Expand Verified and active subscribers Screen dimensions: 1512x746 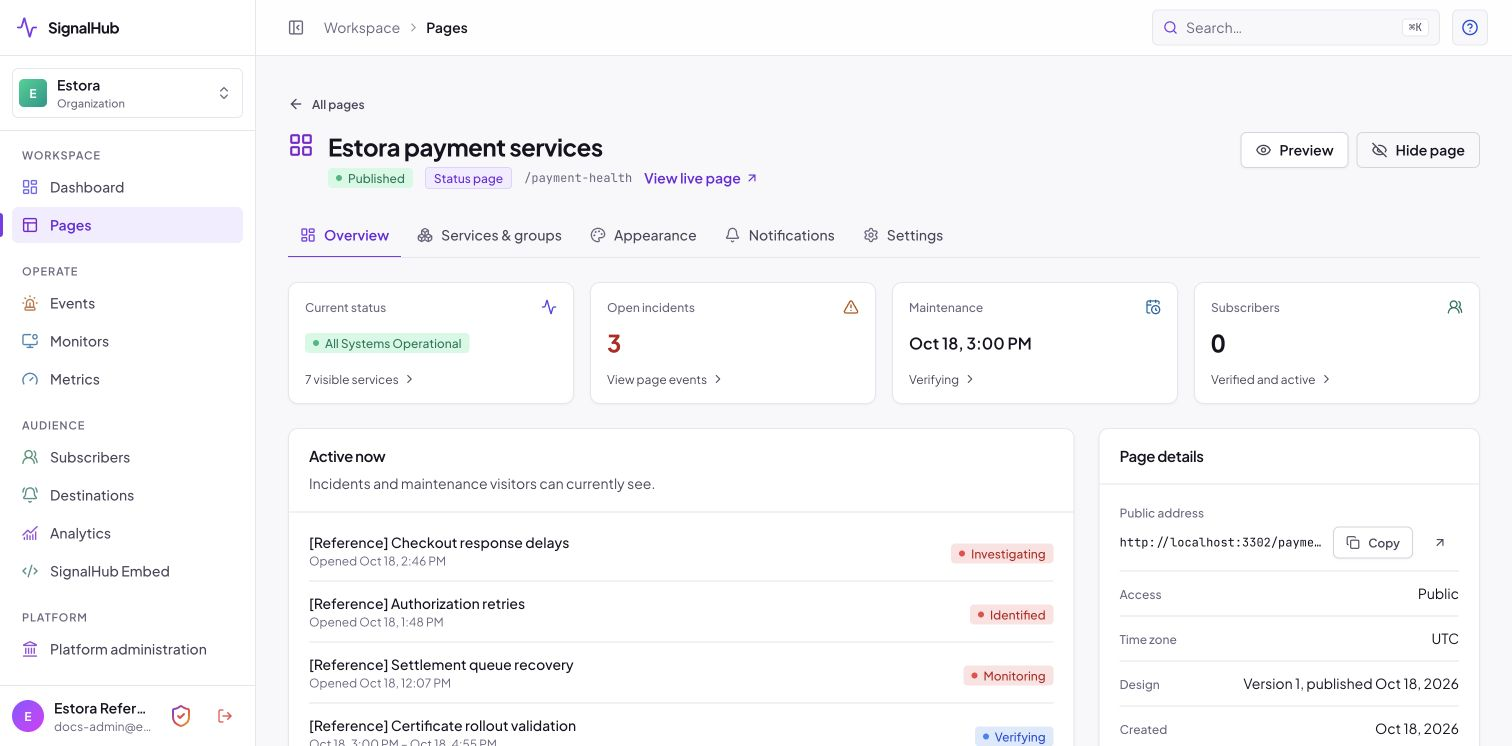pos(1271,380)
